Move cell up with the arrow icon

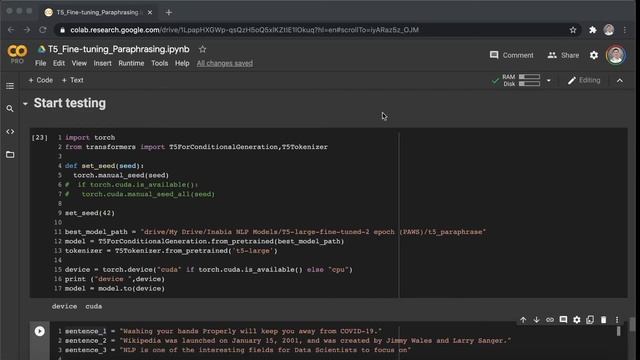pyautogui.click(x=523, y=320)
